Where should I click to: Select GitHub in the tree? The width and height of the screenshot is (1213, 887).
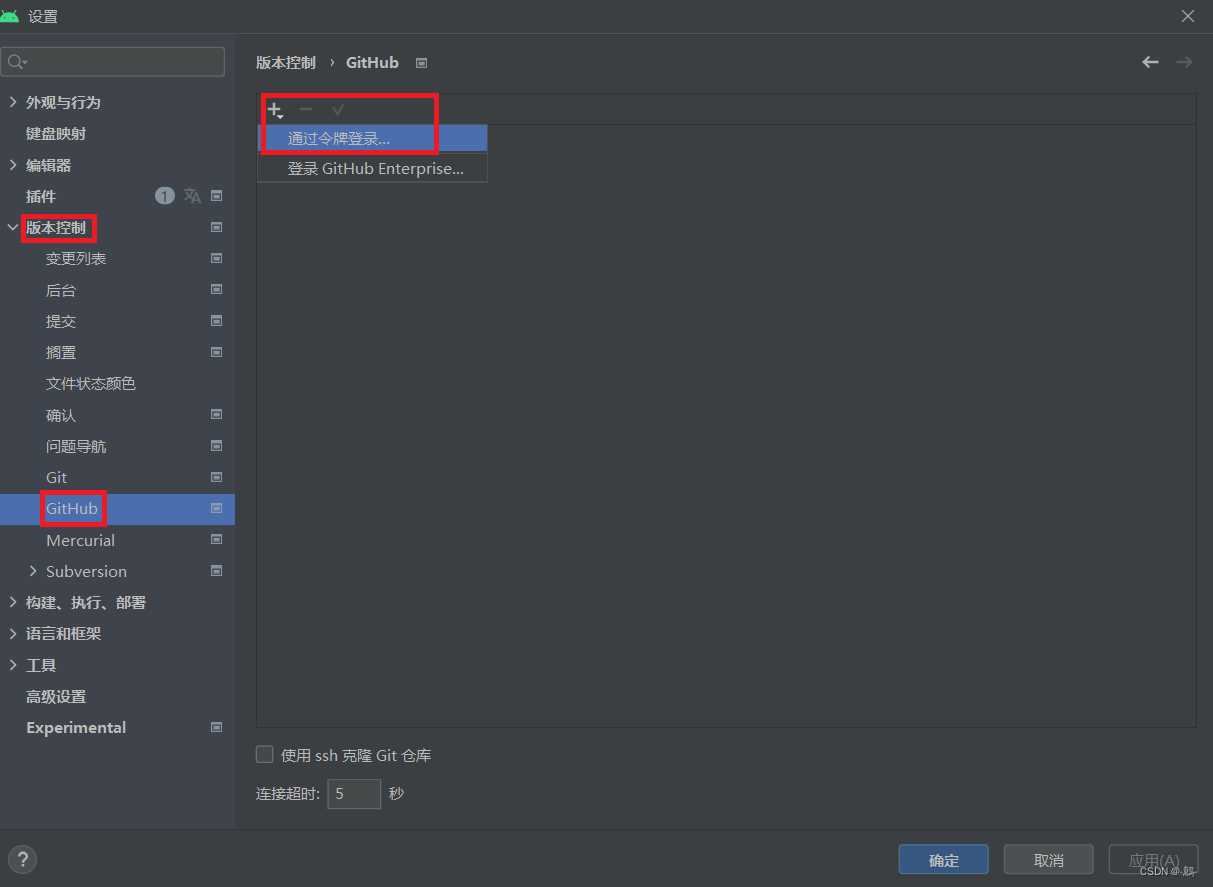tap(72, 508)
